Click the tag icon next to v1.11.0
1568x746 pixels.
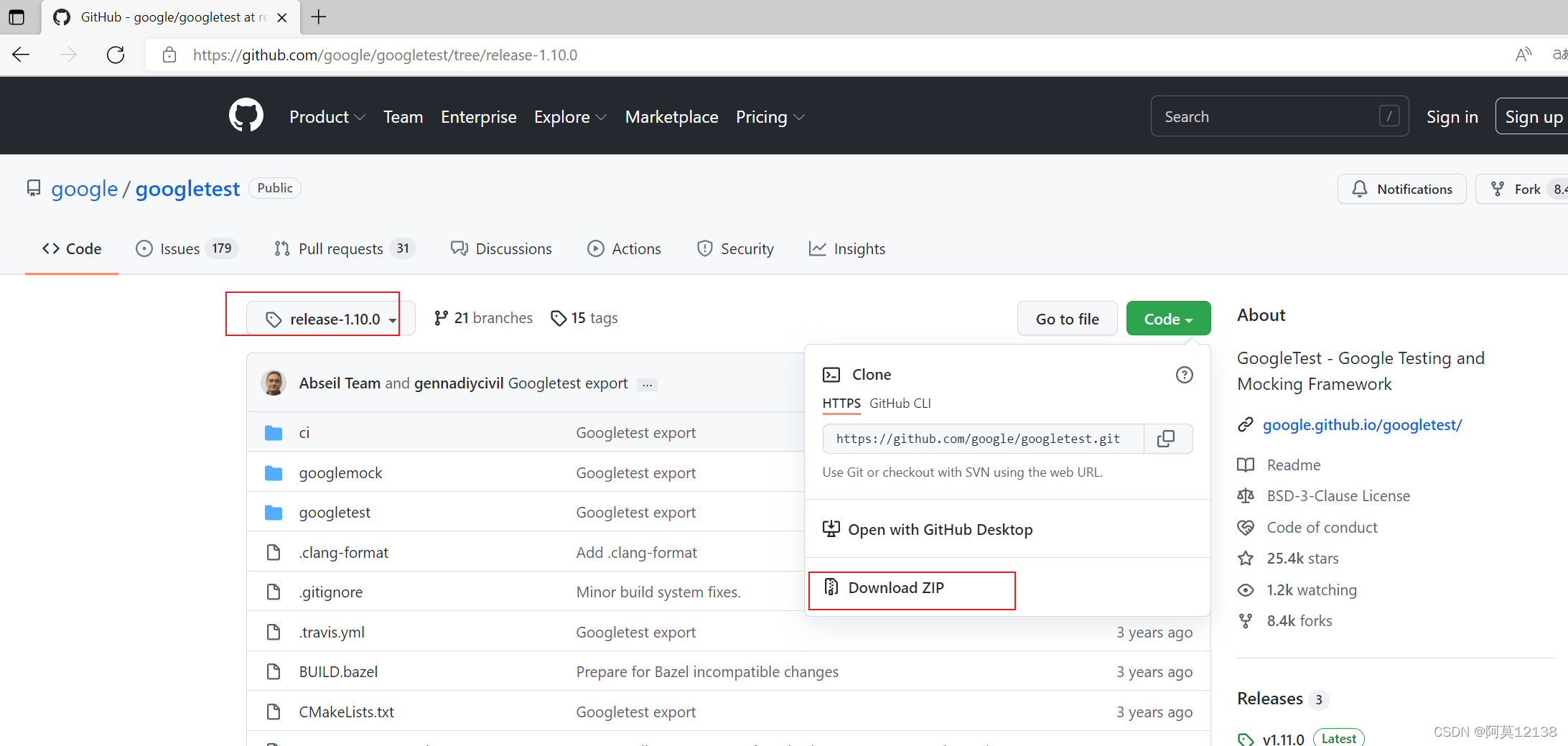1246,739
